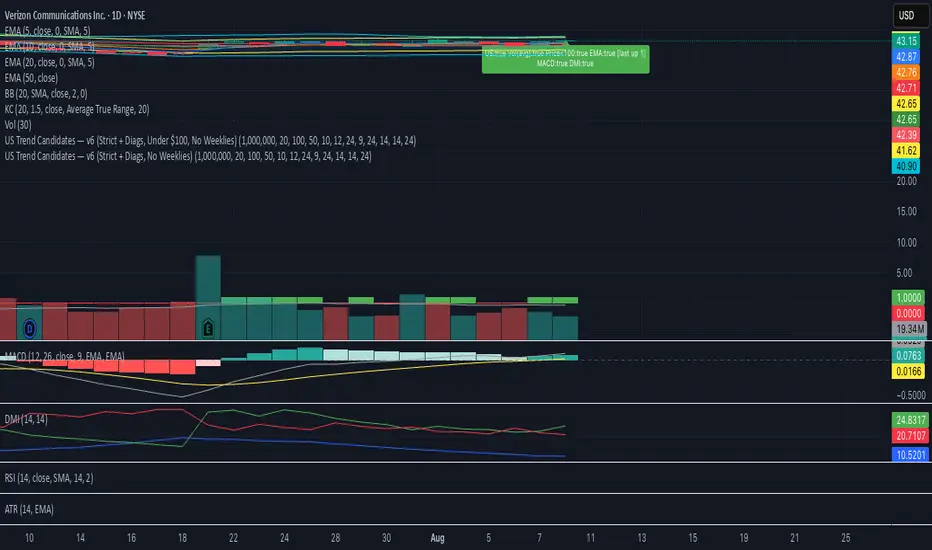
Task: Click the blue 10.5201 ADX value label
Action: click(x=910, y=455)
